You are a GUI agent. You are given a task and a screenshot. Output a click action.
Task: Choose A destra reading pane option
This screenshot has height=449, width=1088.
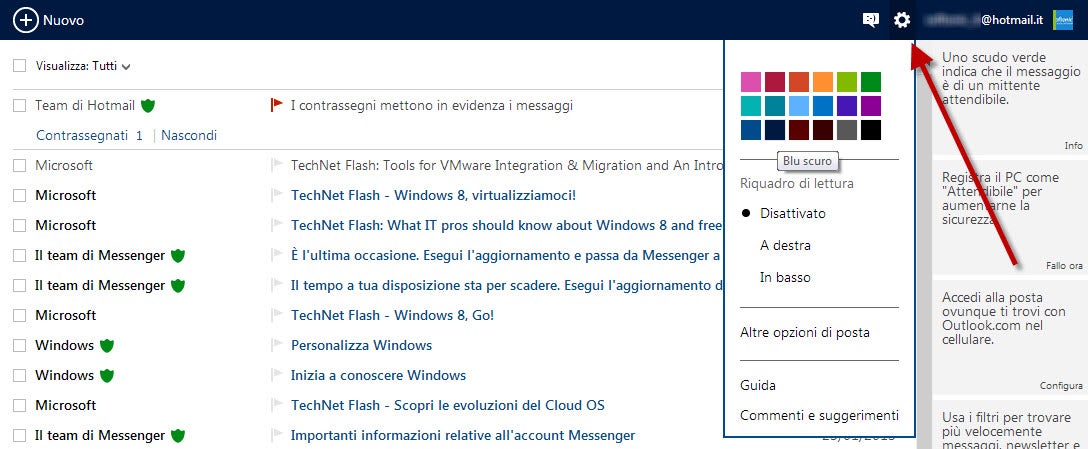(x=785, y=245)
